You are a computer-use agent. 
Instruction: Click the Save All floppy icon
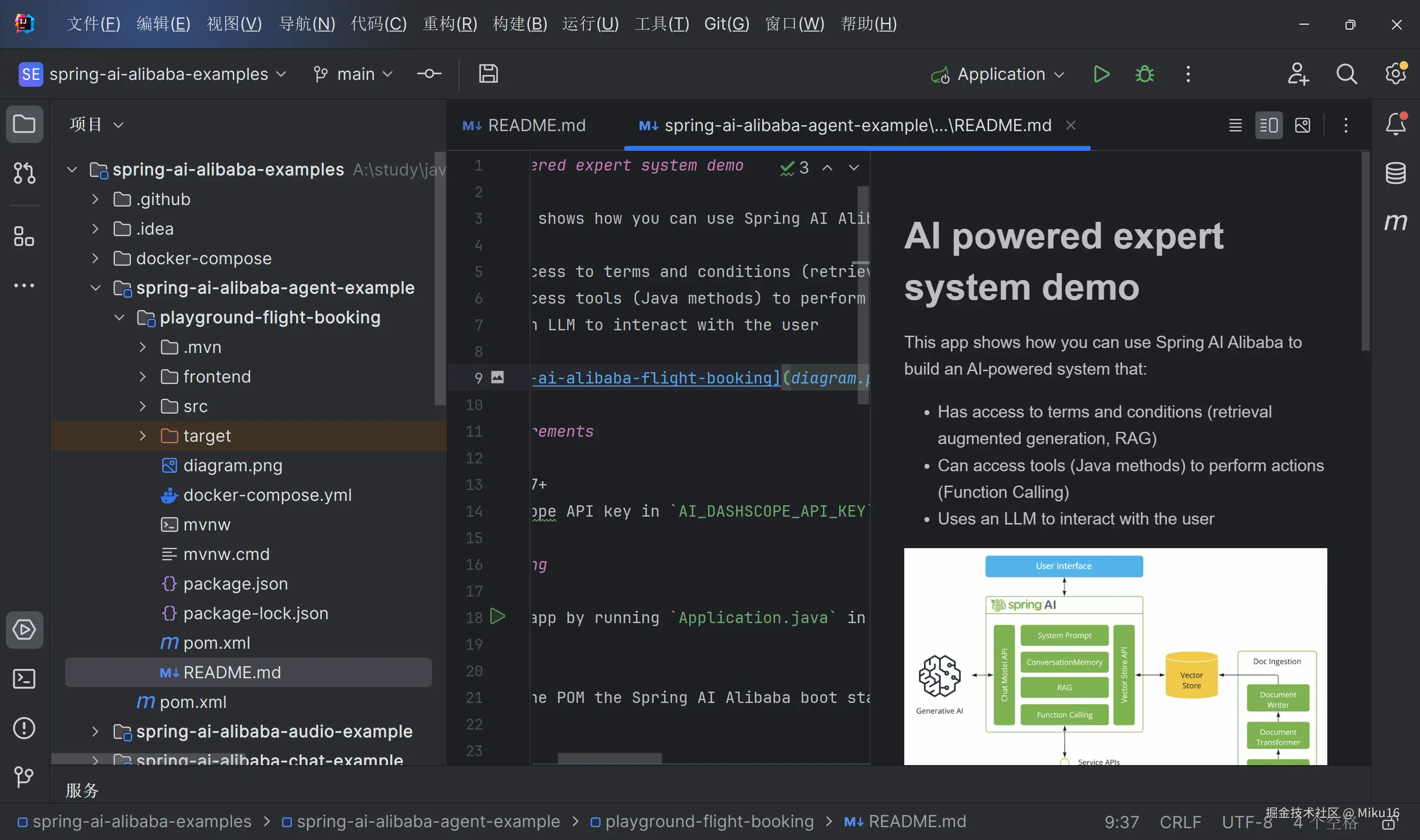click(488, 74)
